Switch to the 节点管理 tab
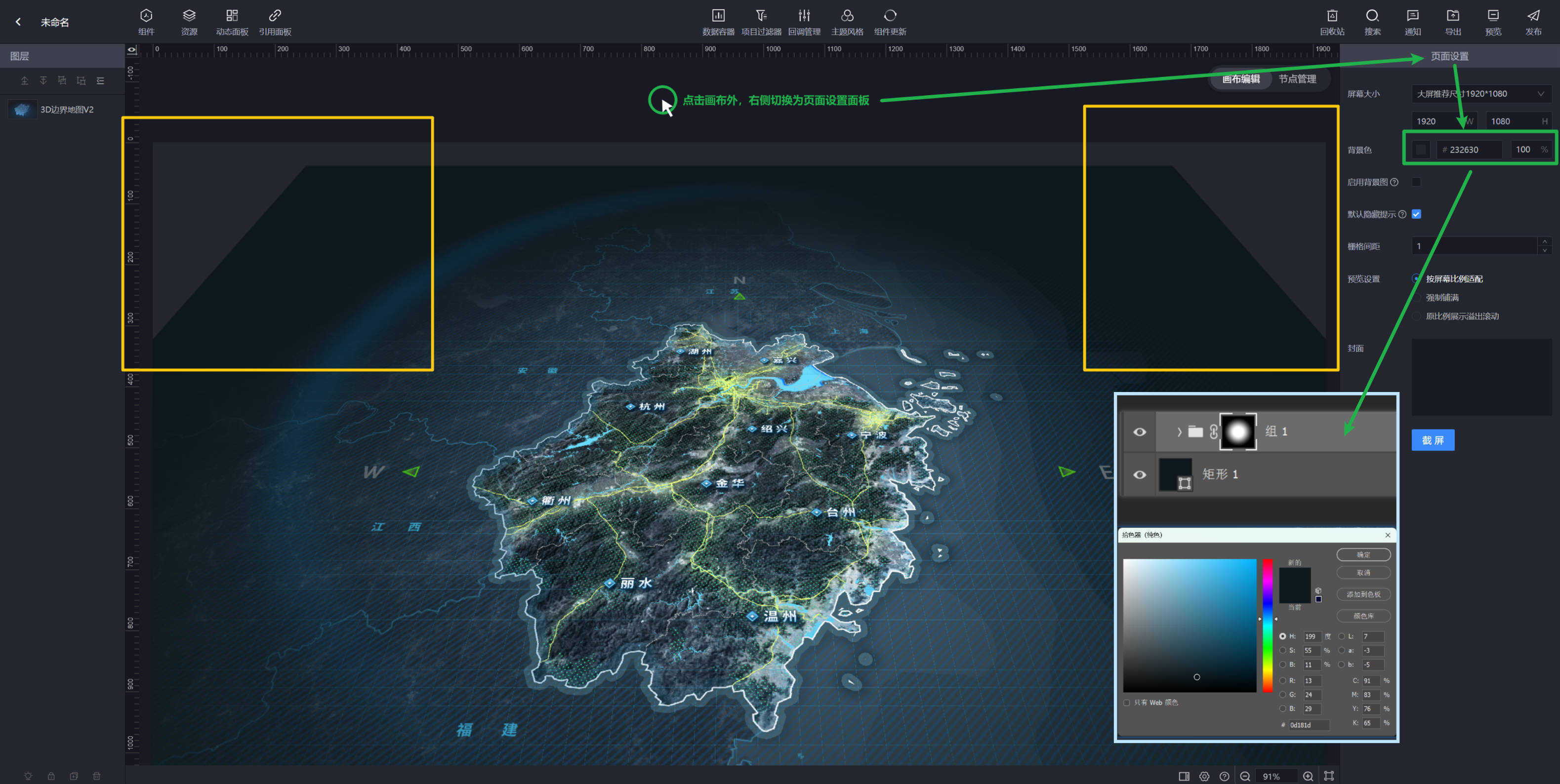 (1297, 79)
